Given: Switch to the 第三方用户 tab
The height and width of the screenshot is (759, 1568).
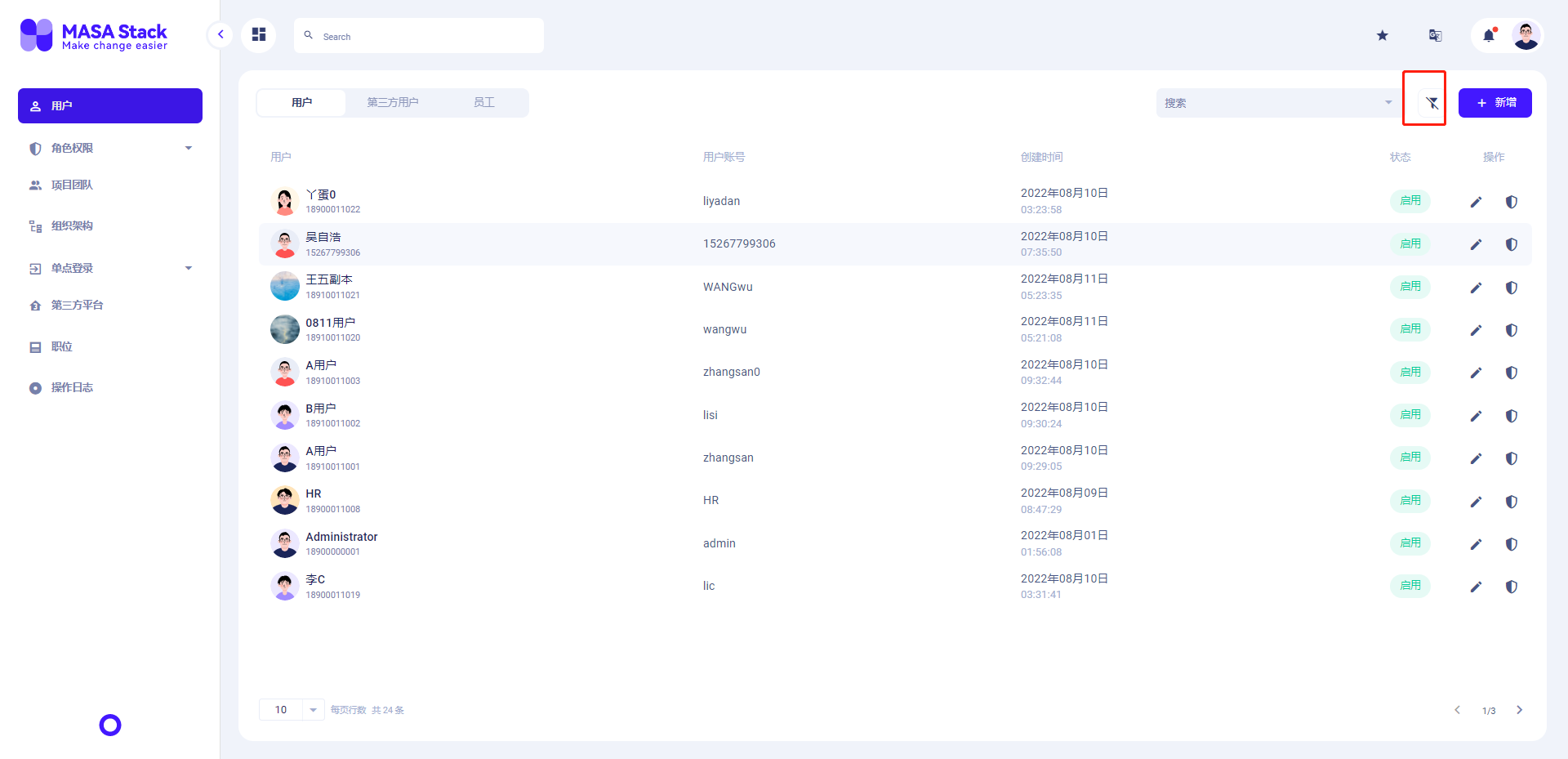Looking at the screenshot, I should pos(393,103).
